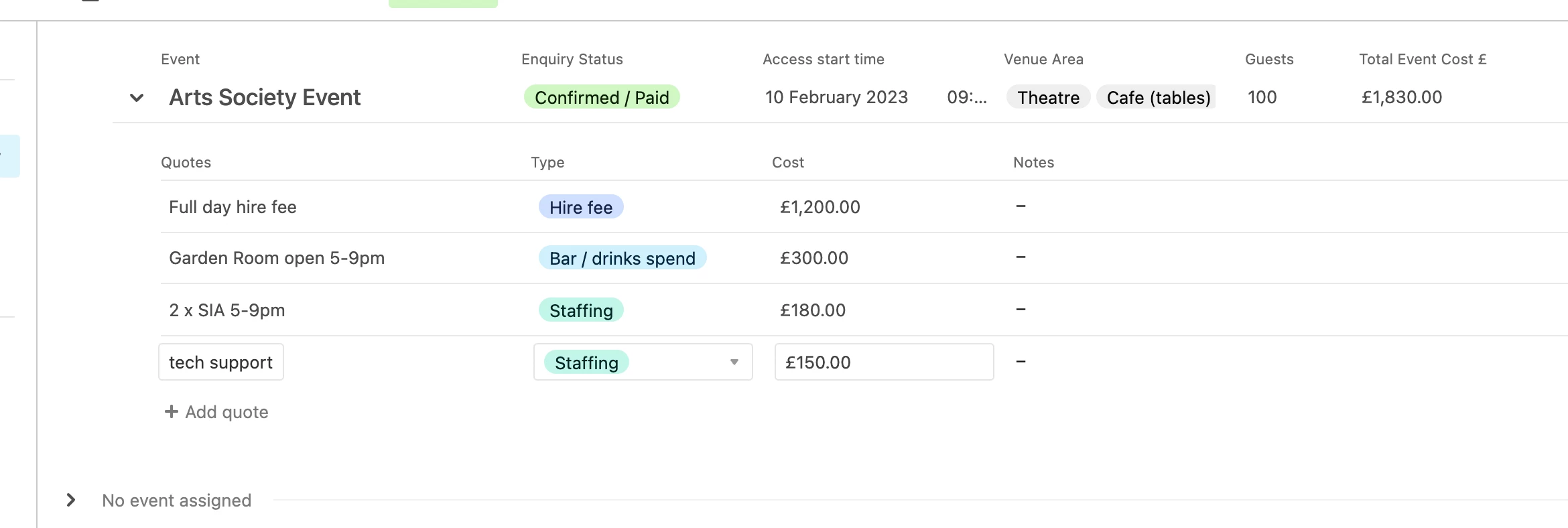Collapse the Arts Society Event group
This screenshot has width=1568, height=528.
click(137, 98)
